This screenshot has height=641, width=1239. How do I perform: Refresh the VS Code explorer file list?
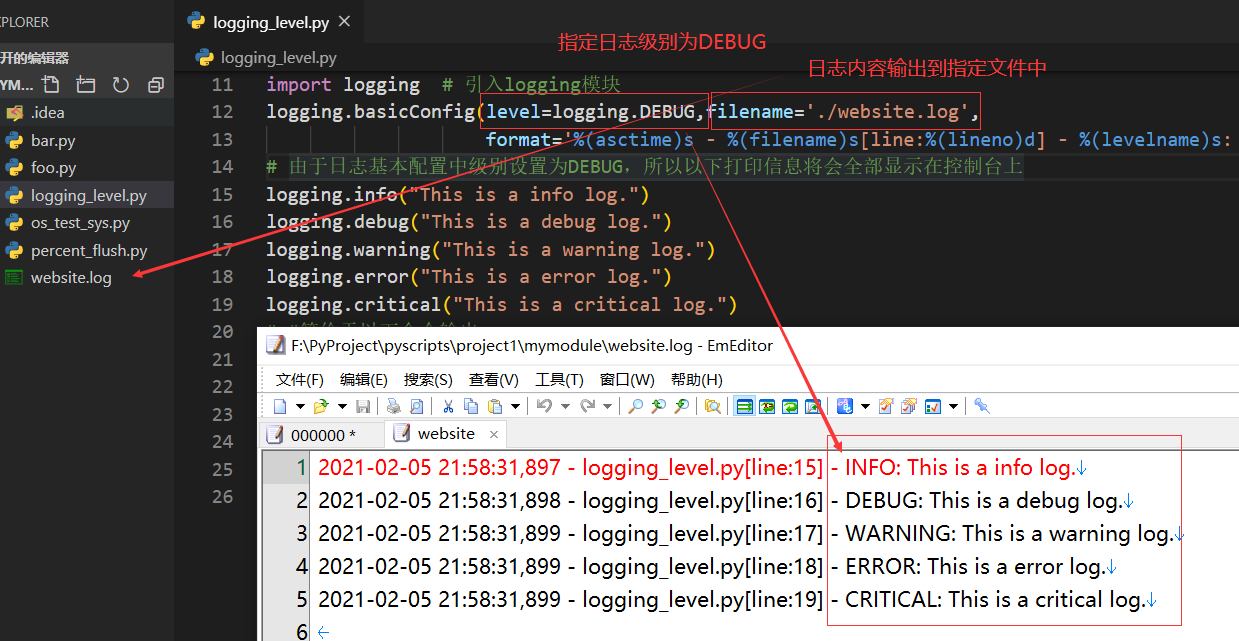[x=121, y=85]
